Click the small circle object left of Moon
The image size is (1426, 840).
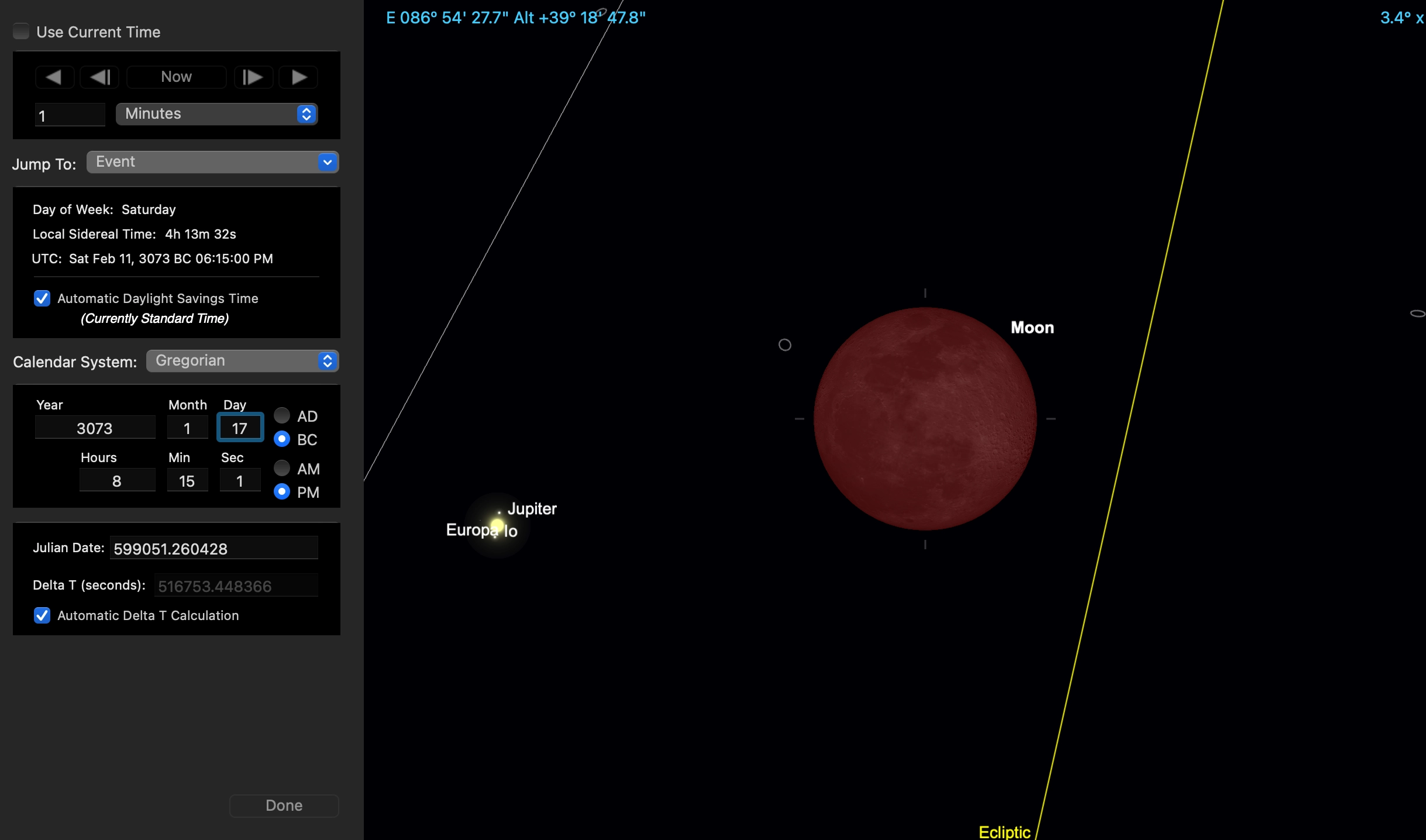pos(785,345)
